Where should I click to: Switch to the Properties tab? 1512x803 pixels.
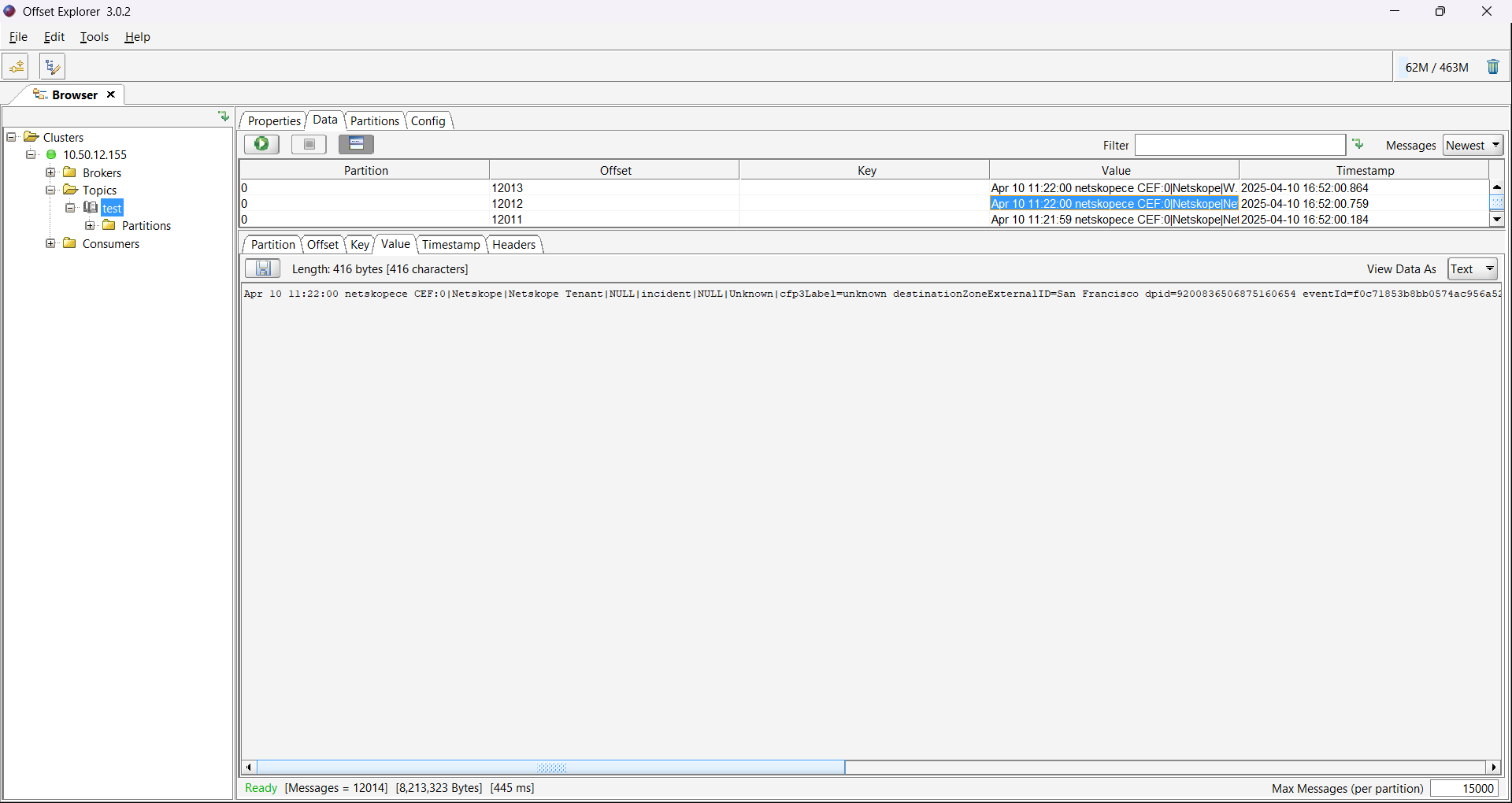(x=274, y=120)
